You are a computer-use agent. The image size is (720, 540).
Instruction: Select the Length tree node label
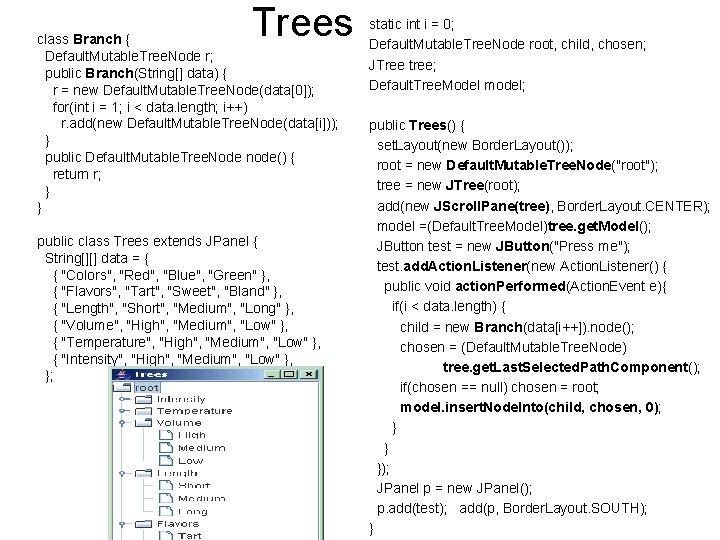[177, 473]
